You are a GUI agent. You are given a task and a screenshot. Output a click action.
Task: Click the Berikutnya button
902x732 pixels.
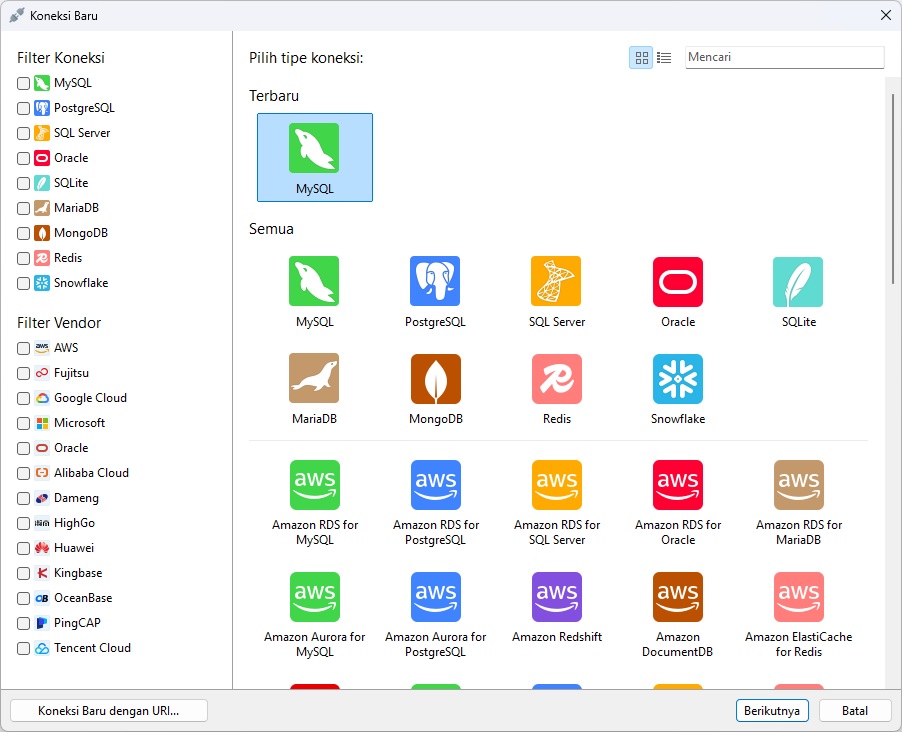pyautogui.click(x=772, y=711)
